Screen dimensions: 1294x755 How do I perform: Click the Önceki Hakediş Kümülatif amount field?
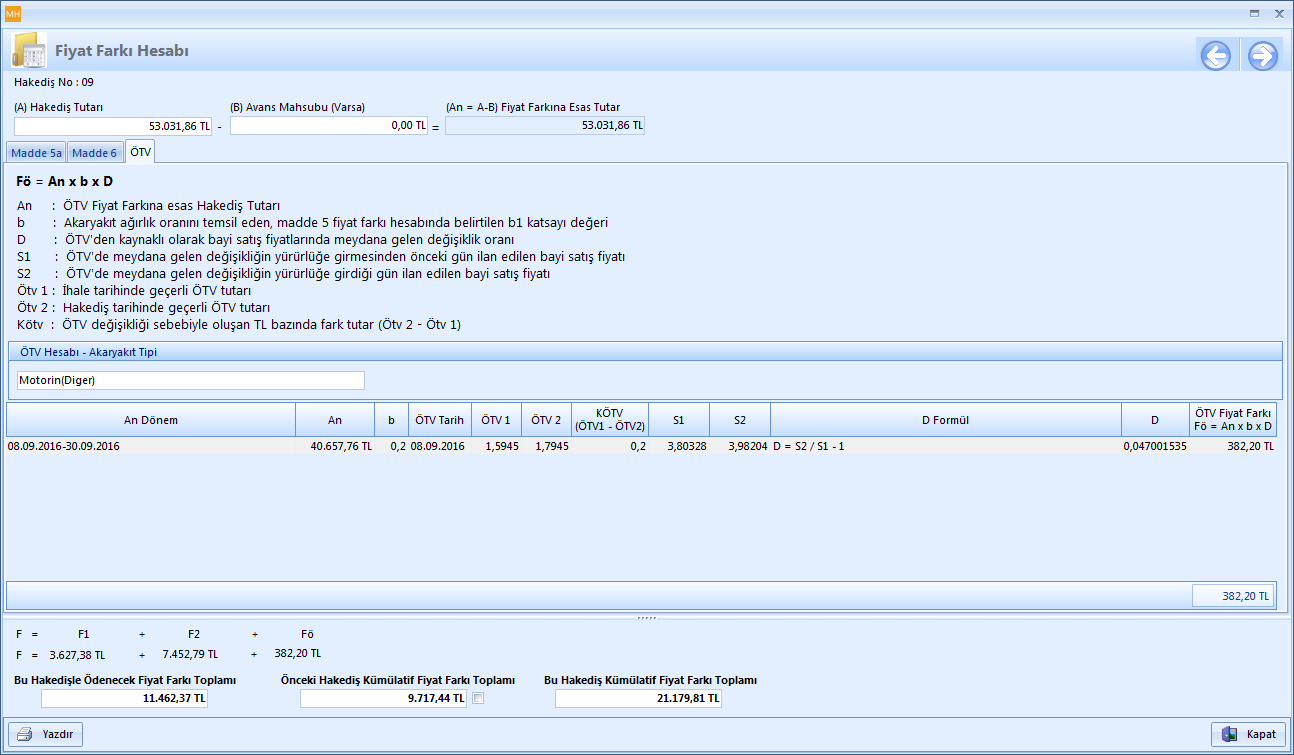pos(383,698)
